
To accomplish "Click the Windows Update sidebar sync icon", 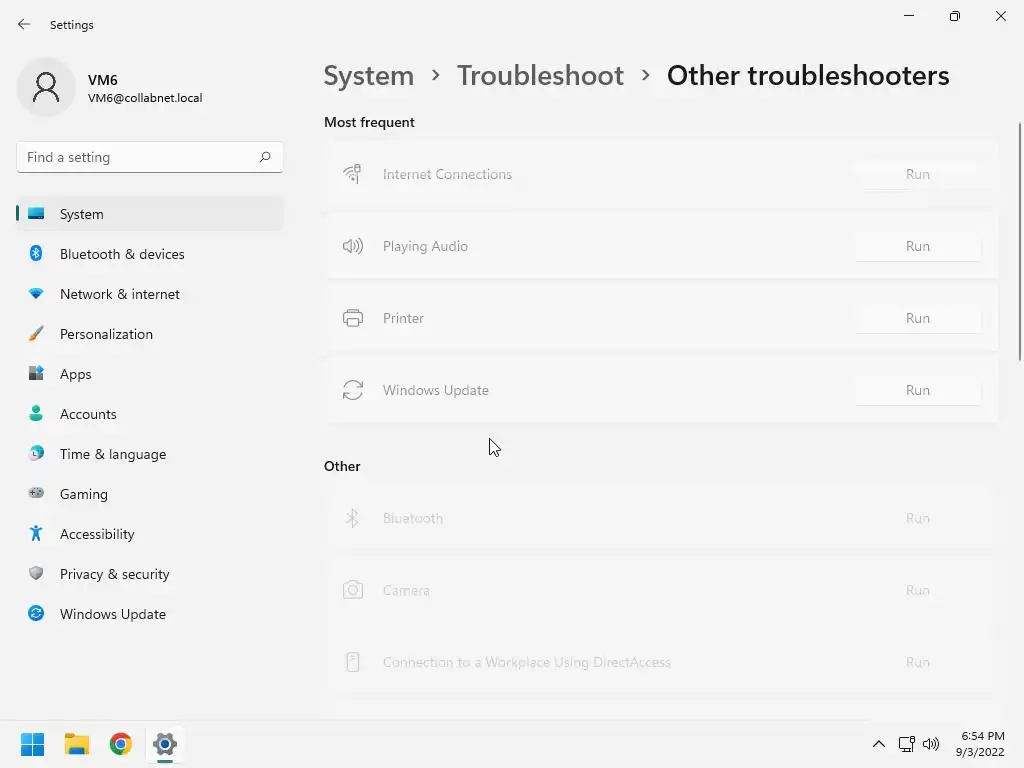I will 37,613.
